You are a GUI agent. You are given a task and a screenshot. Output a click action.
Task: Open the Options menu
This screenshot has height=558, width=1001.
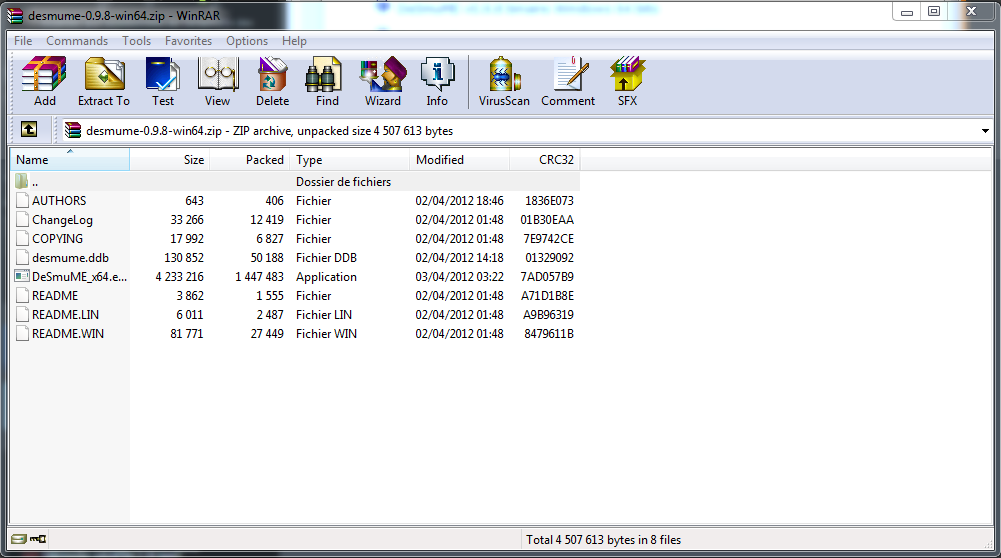pos(247,41)
